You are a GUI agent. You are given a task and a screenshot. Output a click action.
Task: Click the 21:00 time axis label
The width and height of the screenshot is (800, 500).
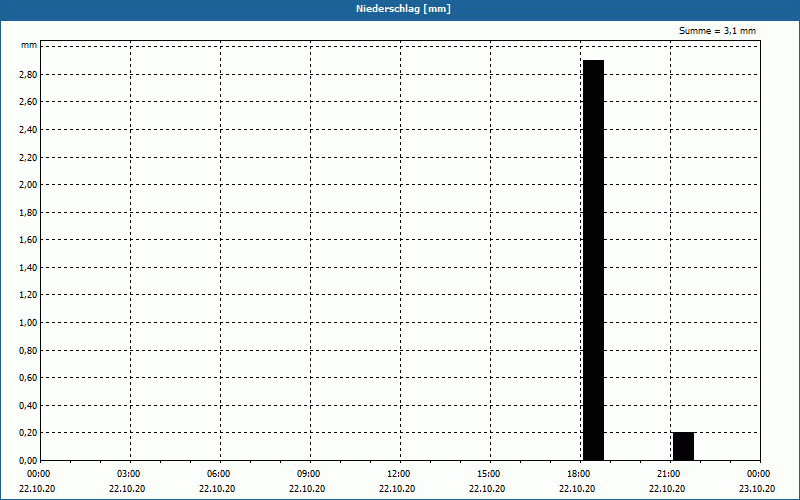pos(669,474)
